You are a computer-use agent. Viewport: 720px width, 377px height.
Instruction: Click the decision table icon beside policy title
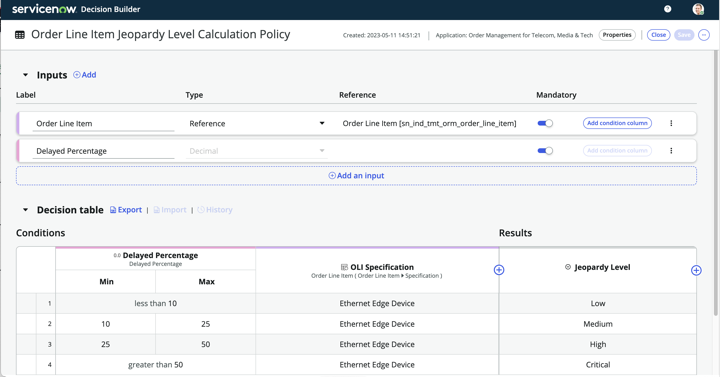click(20, 35)
